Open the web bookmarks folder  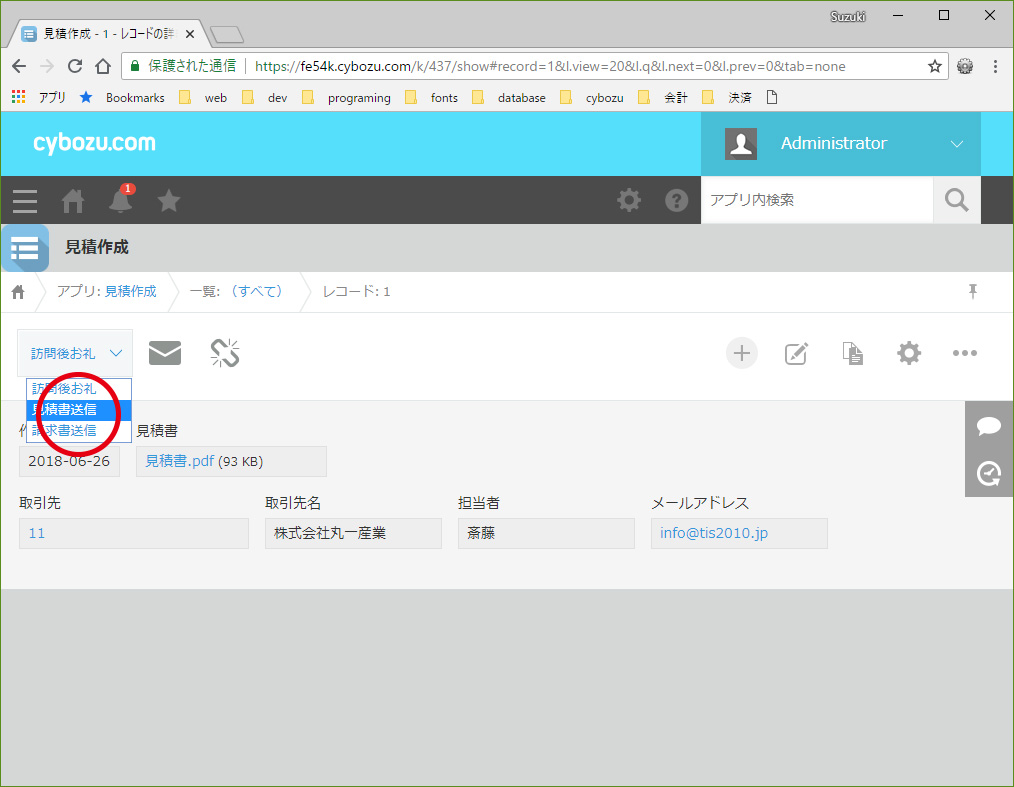pos(203,98)
